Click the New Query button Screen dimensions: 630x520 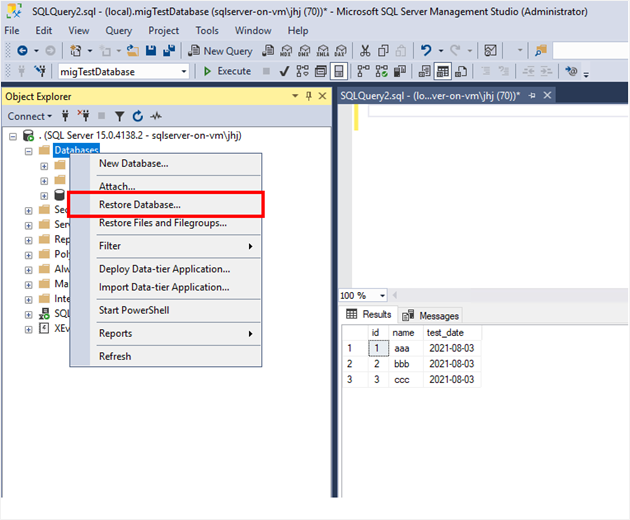(x=221, y=51)
